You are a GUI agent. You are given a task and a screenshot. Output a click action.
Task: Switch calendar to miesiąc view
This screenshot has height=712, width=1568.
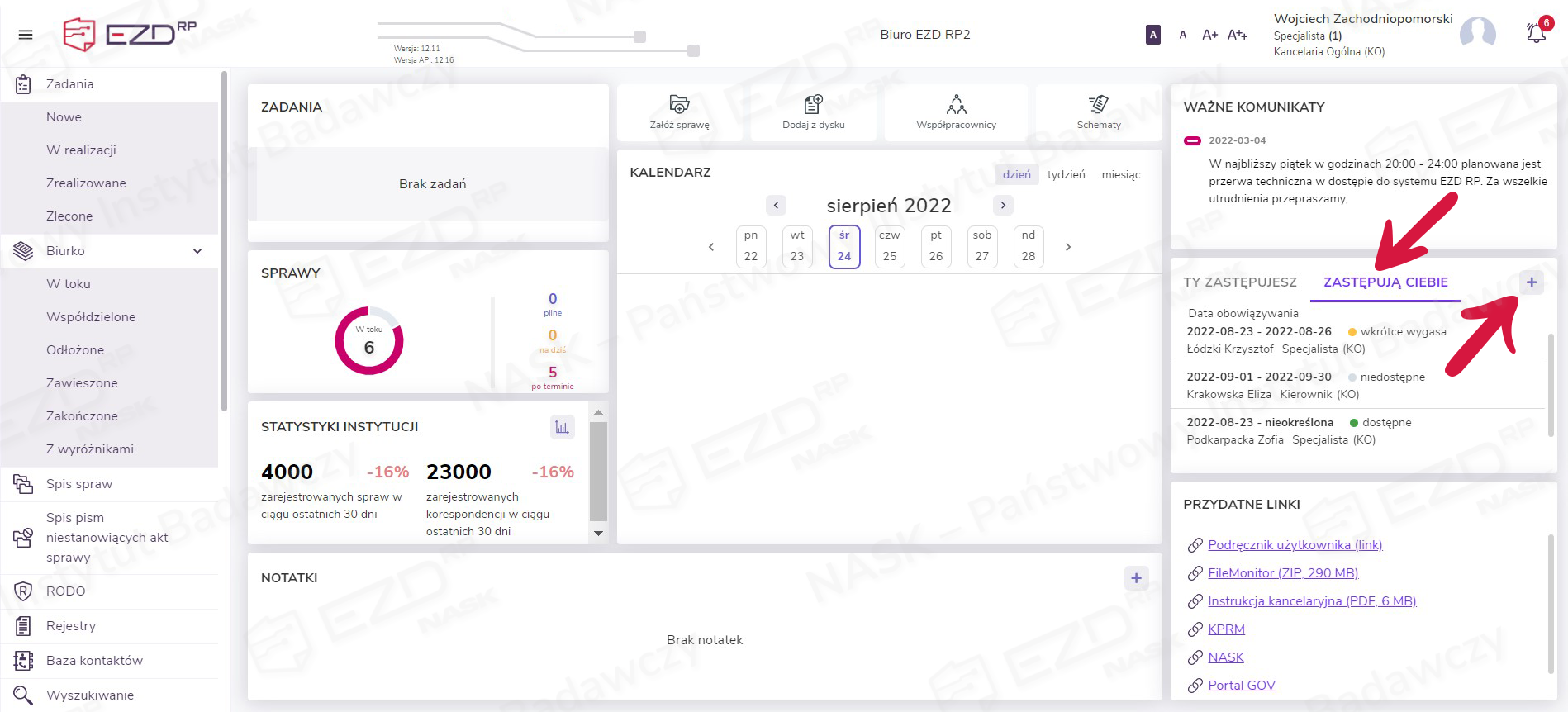coord(1120,174)
